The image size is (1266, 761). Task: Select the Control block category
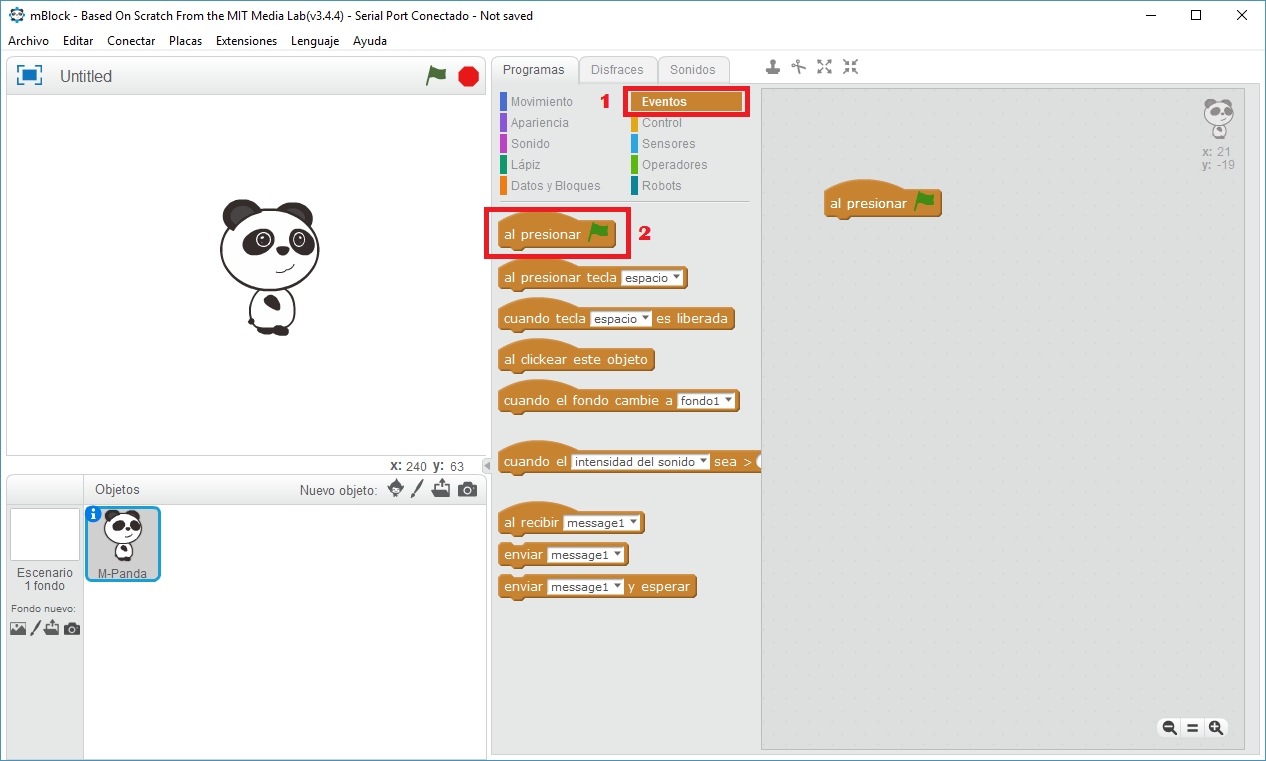661,123
